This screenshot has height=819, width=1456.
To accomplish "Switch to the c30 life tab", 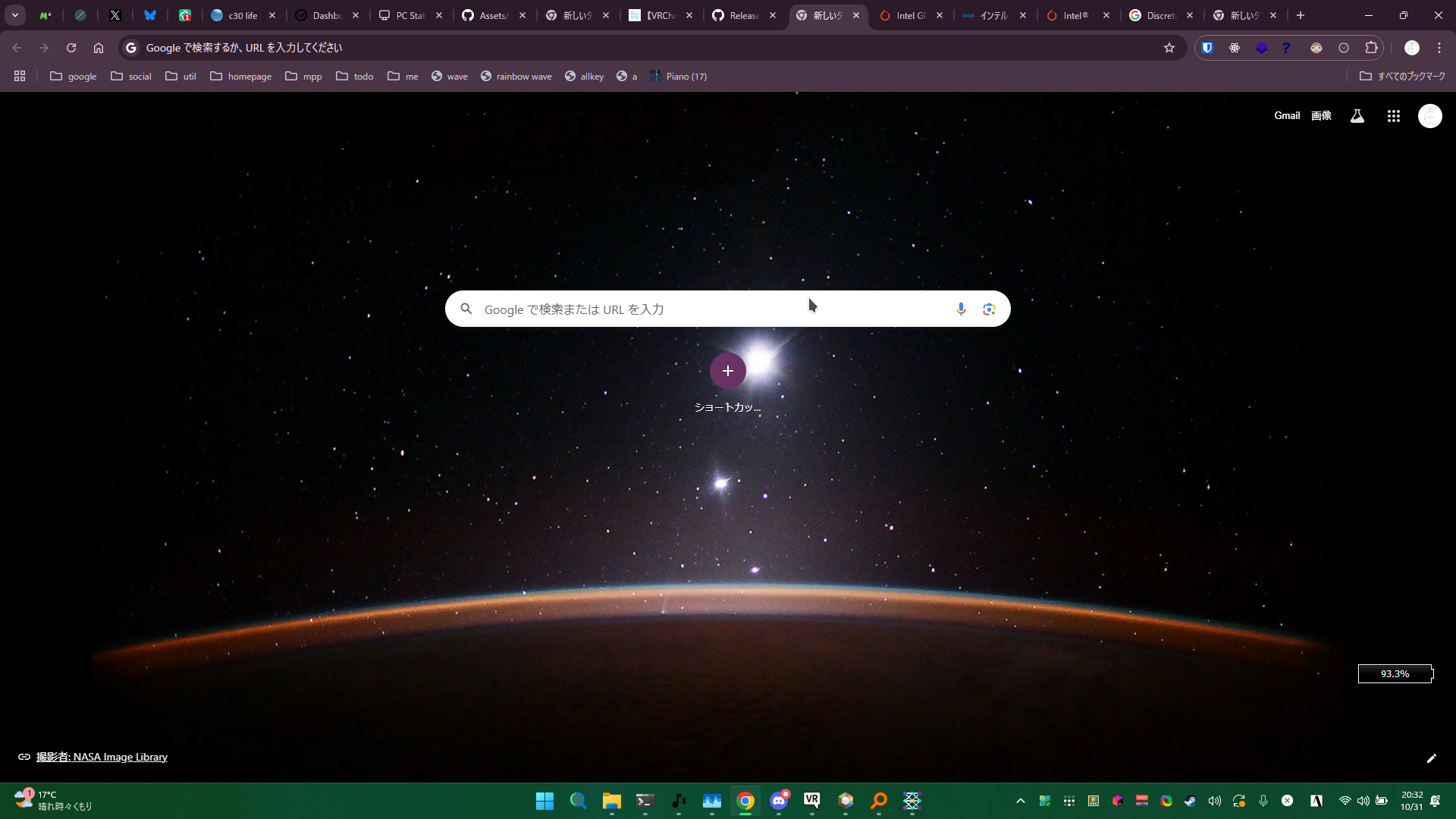I will pyautogui.click(x=241, y=15).
